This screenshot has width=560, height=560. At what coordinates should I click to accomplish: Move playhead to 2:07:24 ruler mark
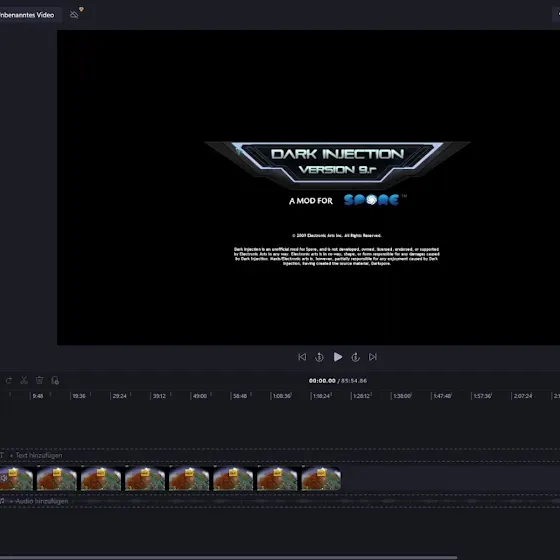[522, 396]
